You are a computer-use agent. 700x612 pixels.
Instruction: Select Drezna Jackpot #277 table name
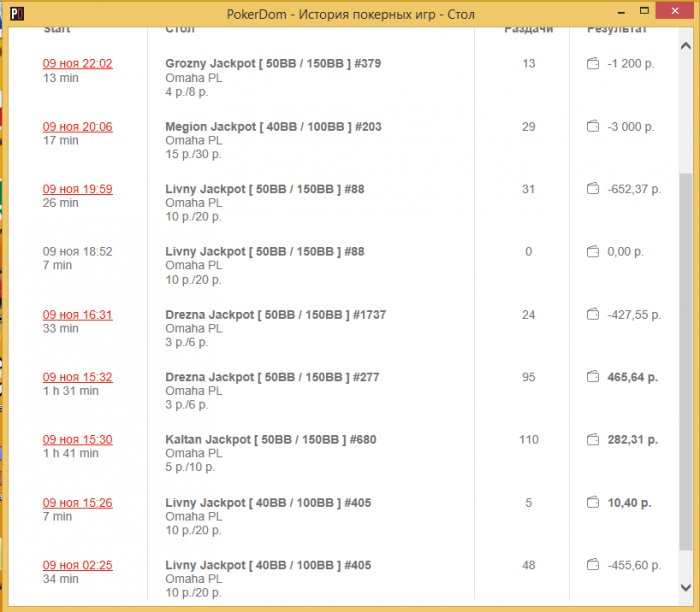tap(272, 377)
